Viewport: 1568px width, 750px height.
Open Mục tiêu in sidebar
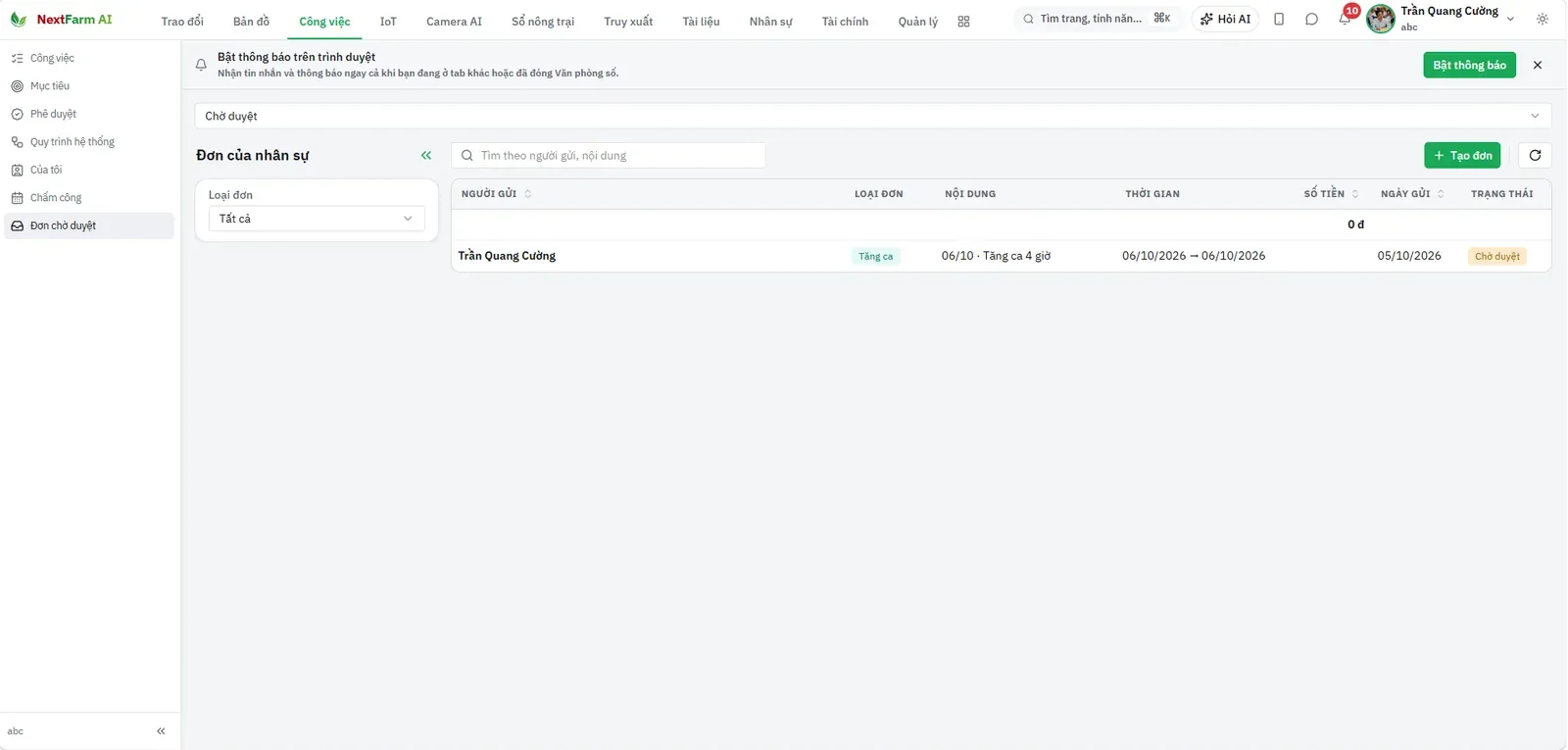pyautogui.click(x=89, y=86)
